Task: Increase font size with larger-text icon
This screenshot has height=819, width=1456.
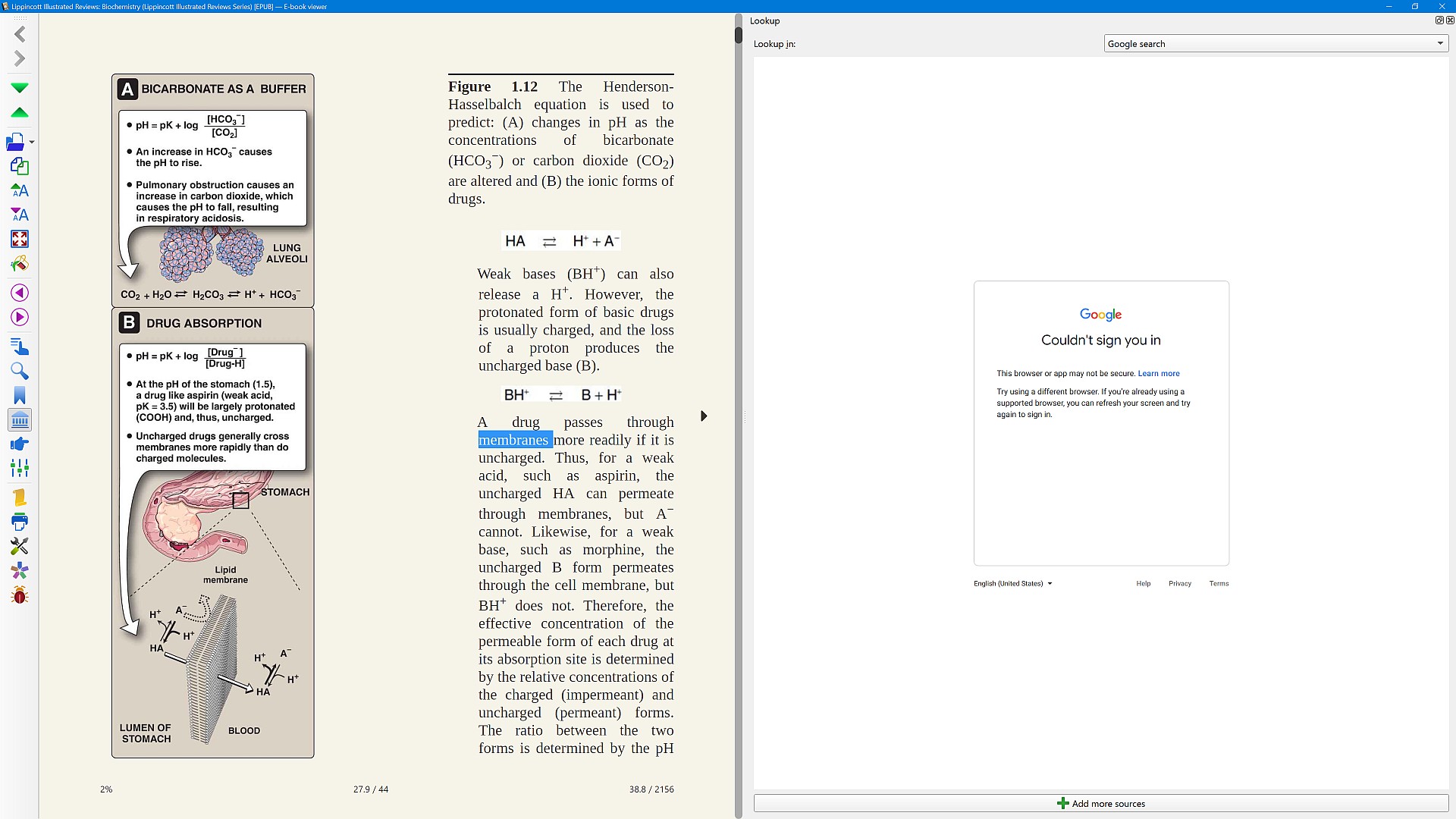Action: point(20,190)
